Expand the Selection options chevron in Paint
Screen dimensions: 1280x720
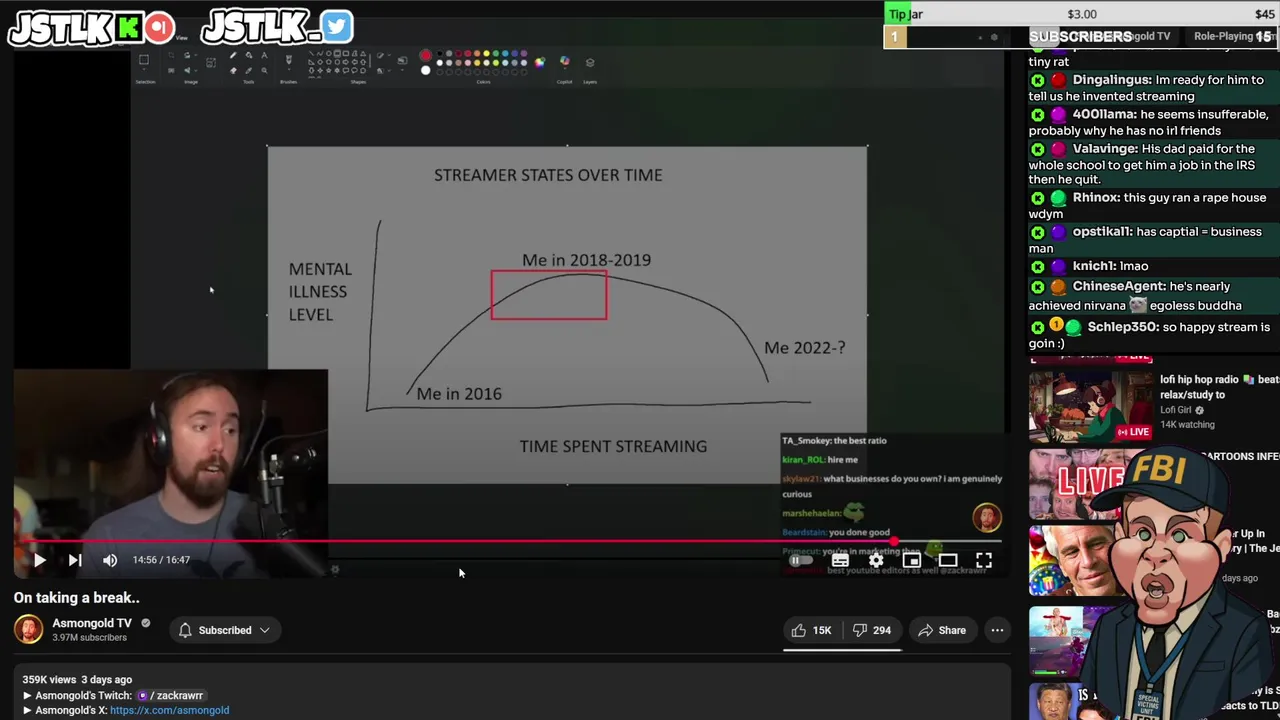pos(144,70)
